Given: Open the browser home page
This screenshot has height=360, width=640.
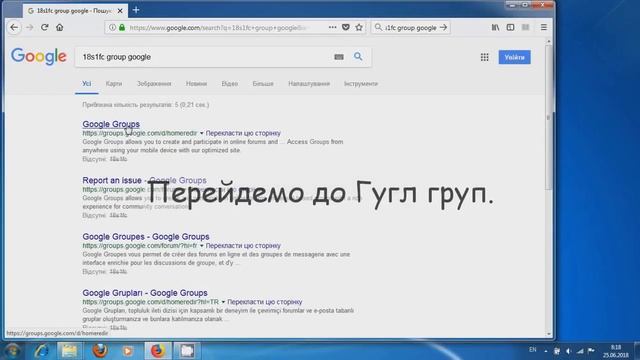Looking at the screenshot, I should (x=60, y=27).
